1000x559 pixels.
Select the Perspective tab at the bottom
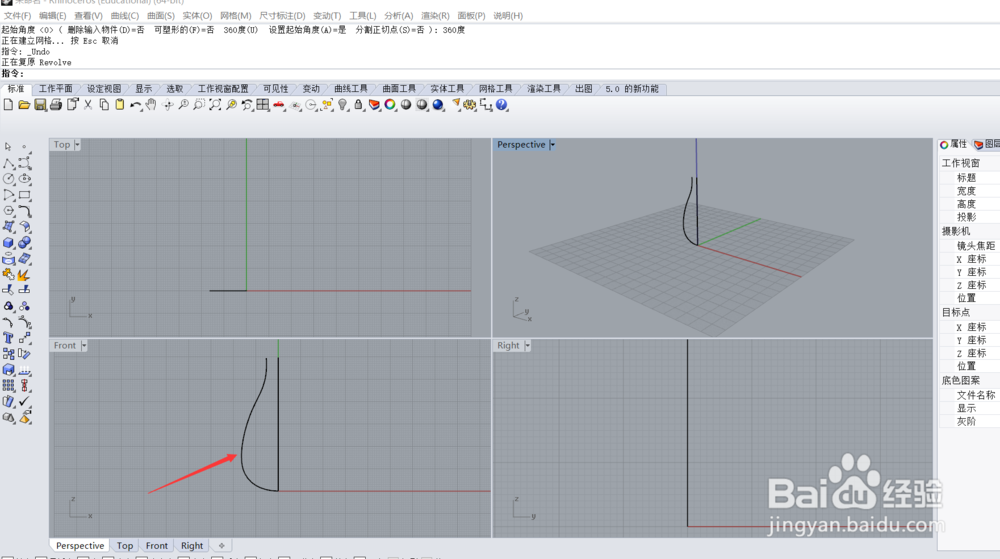tap(80, 546)
